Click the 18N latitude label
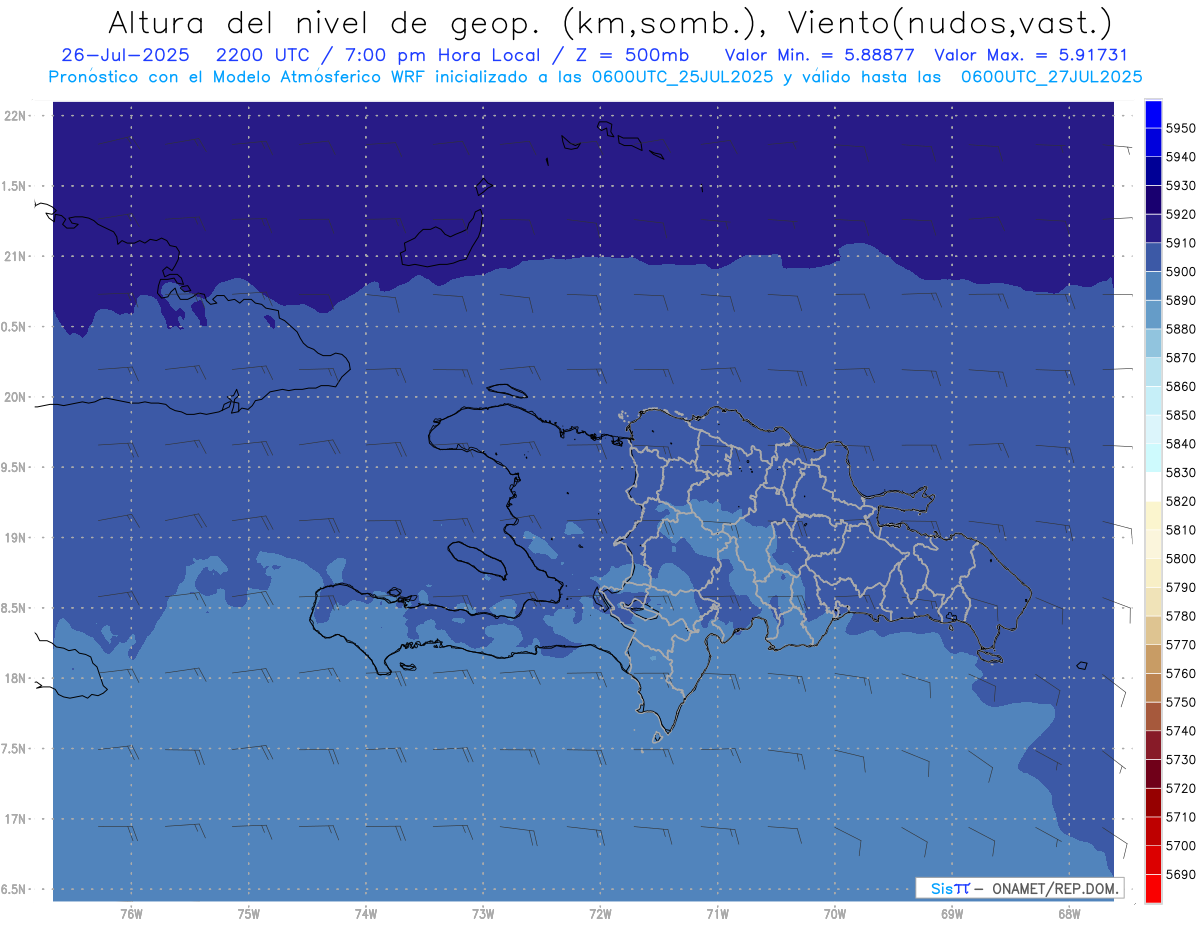1200x927 pixels. point(15,678)
